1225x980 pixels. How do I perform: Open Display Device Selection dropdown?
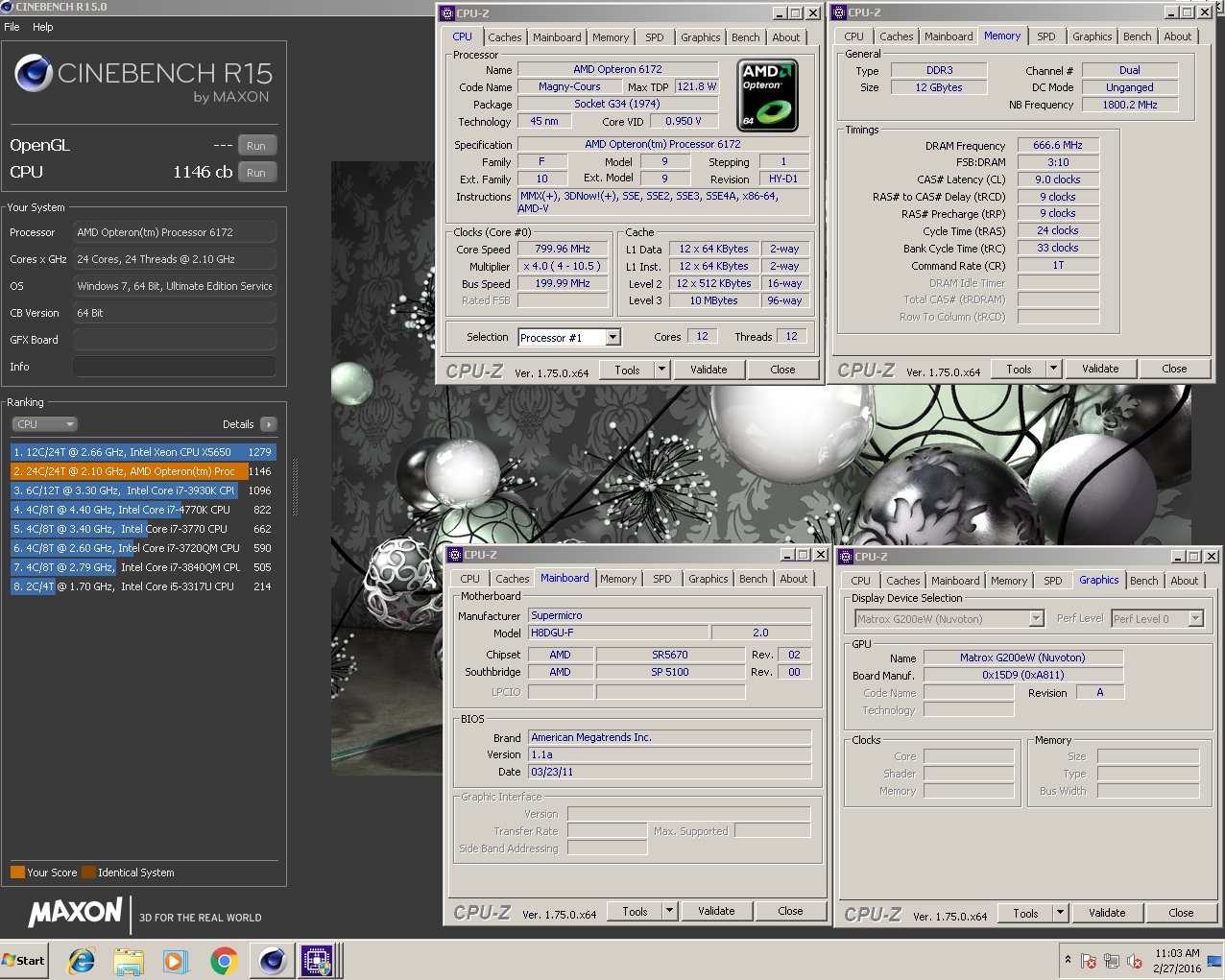tap(1037, 619)
